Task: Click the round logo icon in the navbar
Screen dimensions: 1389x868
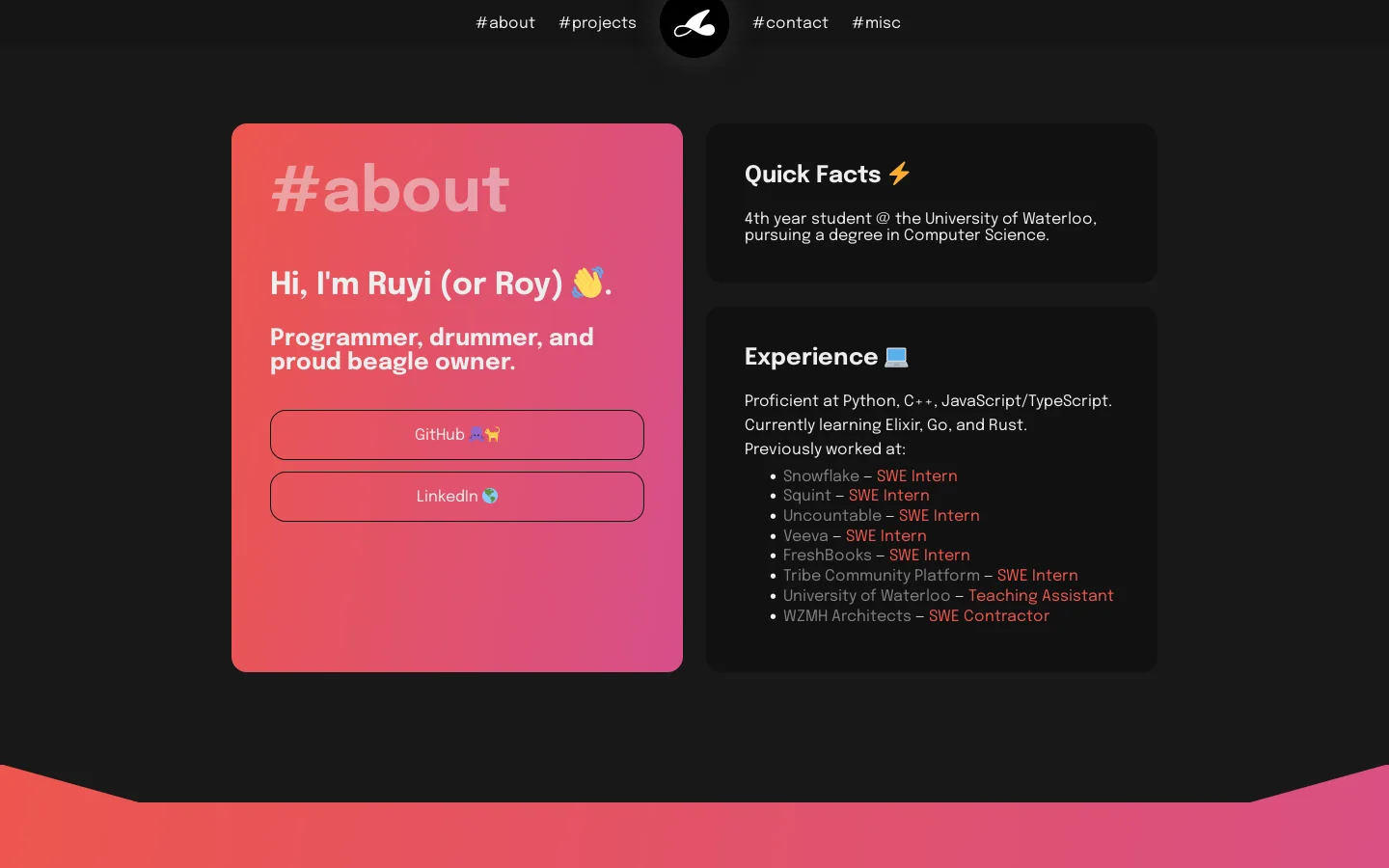Action: (x=694, y=23)
